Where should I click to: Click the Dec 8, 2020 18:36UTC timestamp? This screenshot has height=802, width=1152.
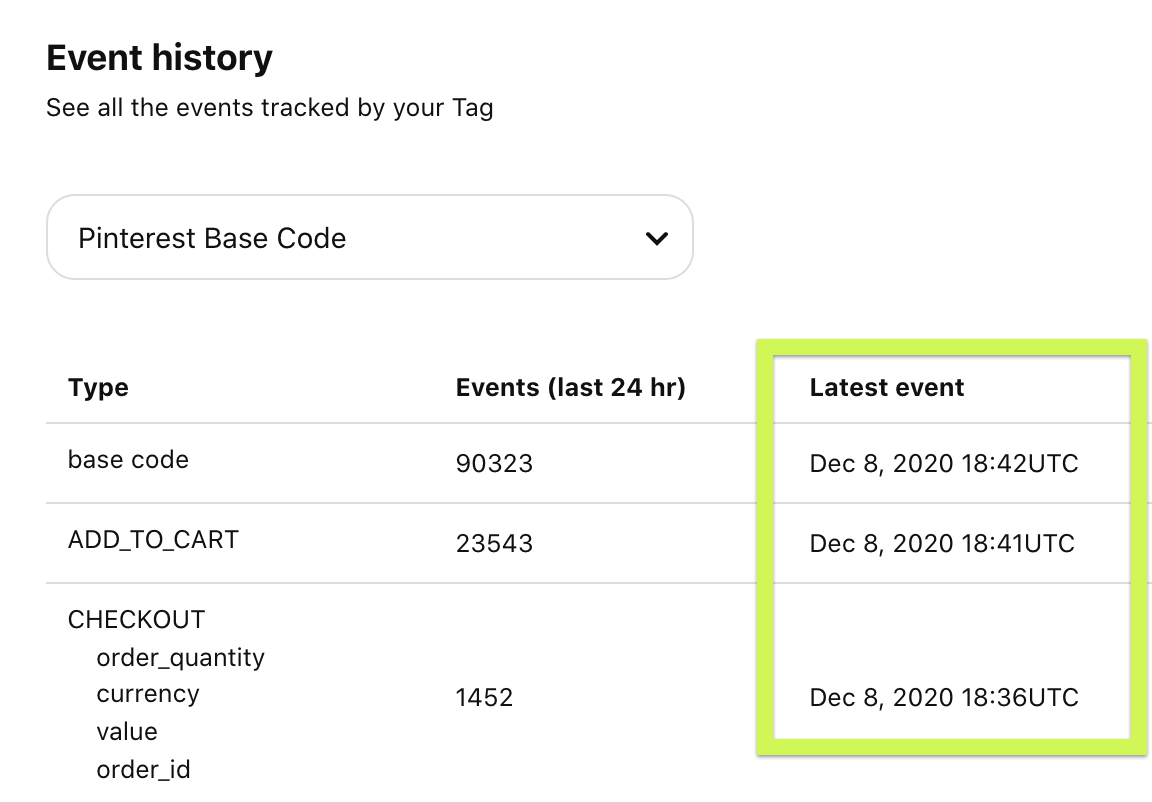click(943, 698)
